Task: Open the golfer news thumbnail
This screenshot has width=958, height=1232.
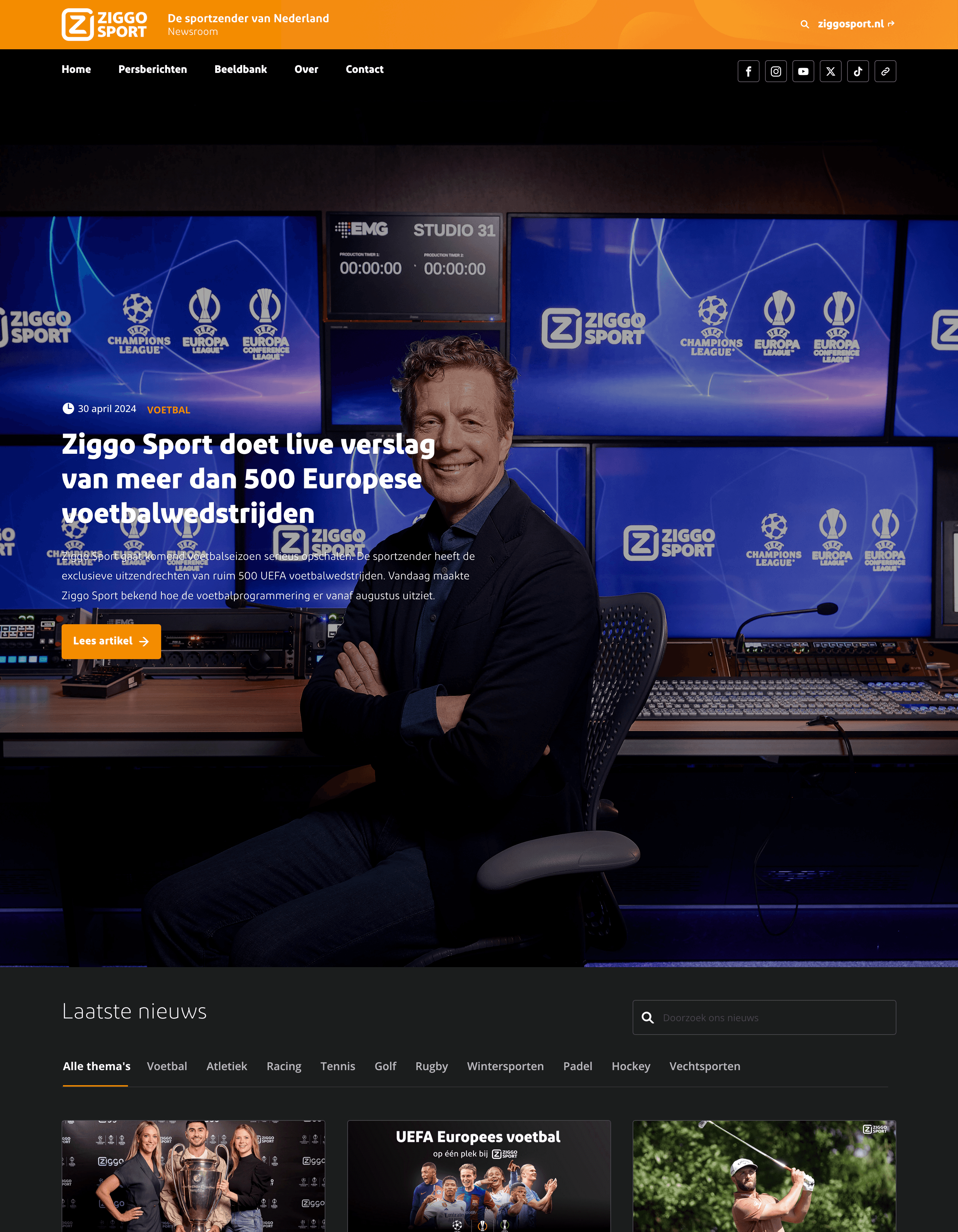Action: [764, 1176]
